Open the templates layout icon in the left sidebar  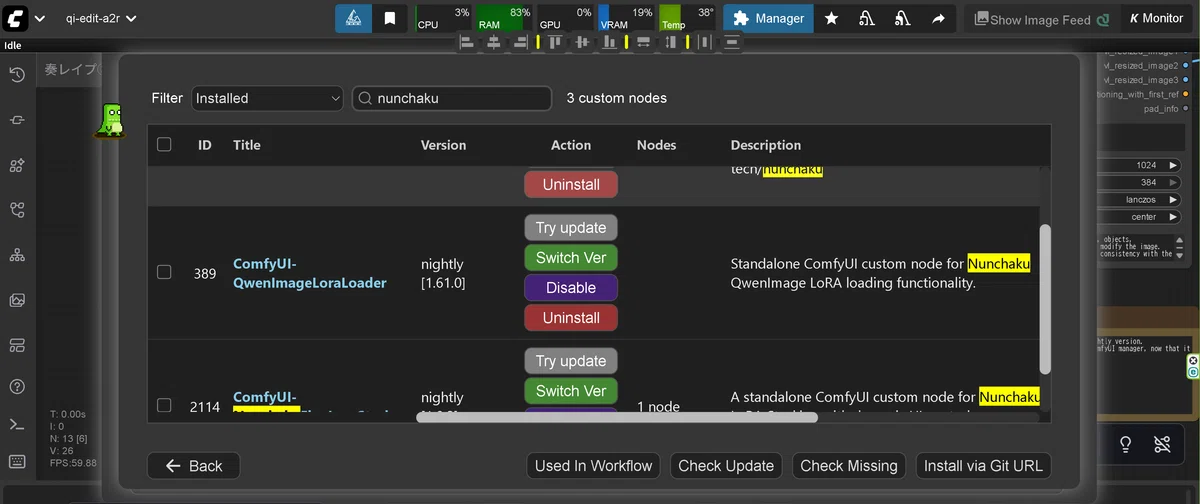[x=17, y=345]
